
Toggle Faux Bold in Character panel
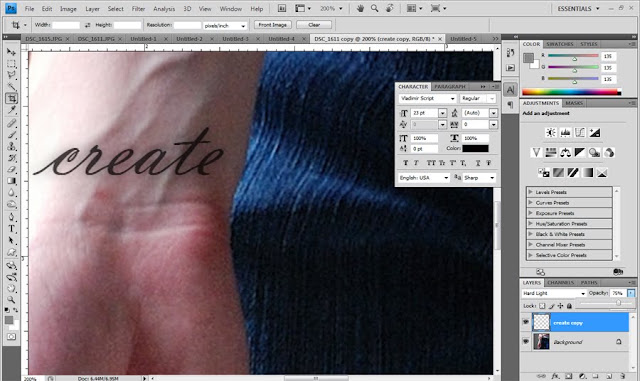(x=405, y=163)
